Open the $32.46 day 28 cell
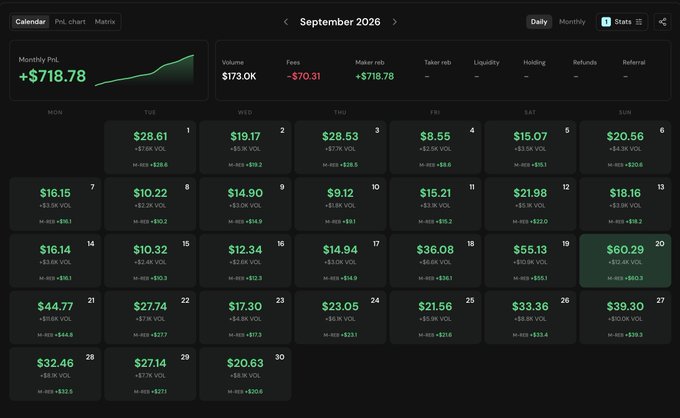680x418 pixels. (55, 374)
